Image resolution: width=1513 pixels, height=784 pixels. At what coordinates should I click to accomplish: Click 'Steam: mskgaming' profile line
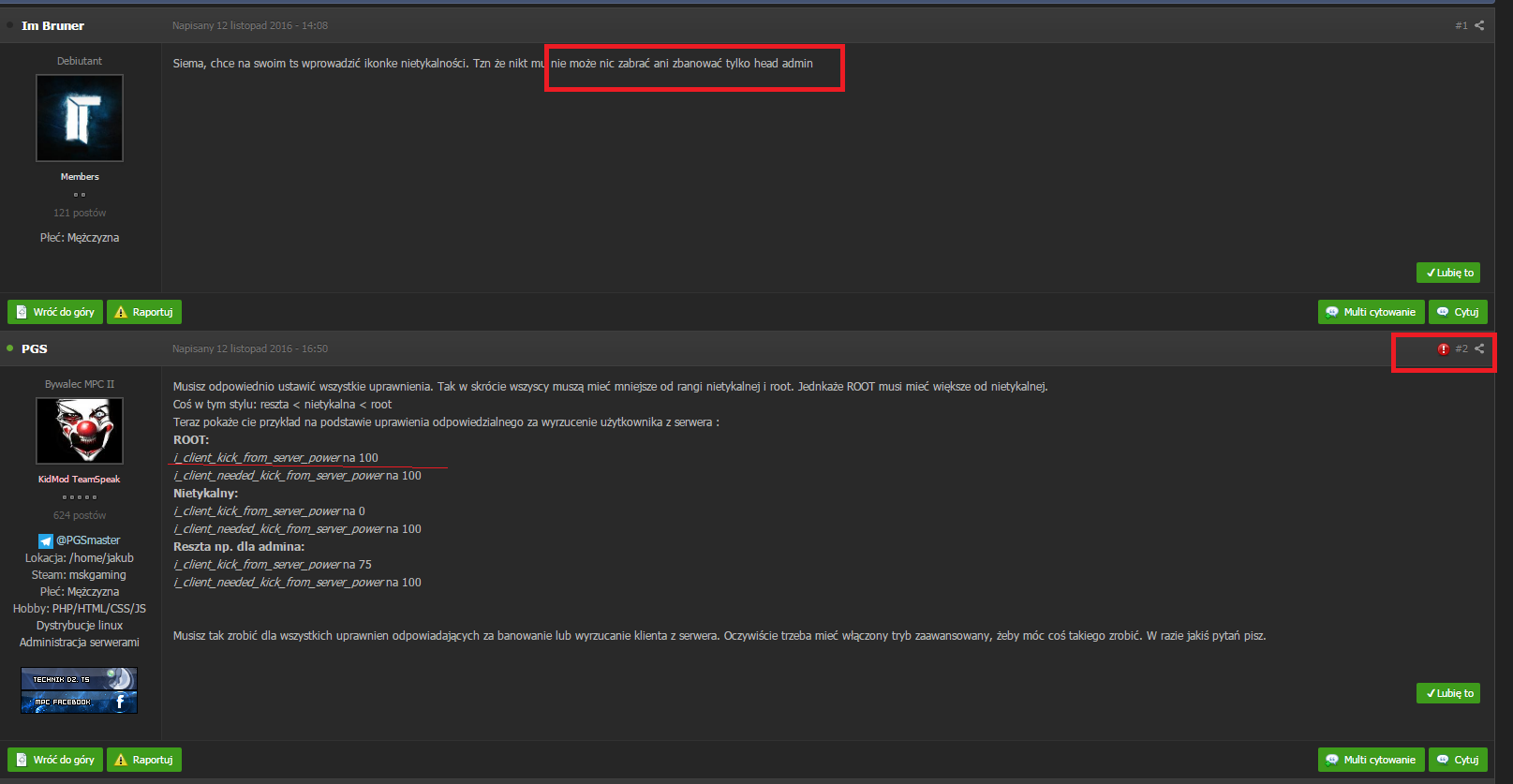pyautogui.click(x=79, y=575)
